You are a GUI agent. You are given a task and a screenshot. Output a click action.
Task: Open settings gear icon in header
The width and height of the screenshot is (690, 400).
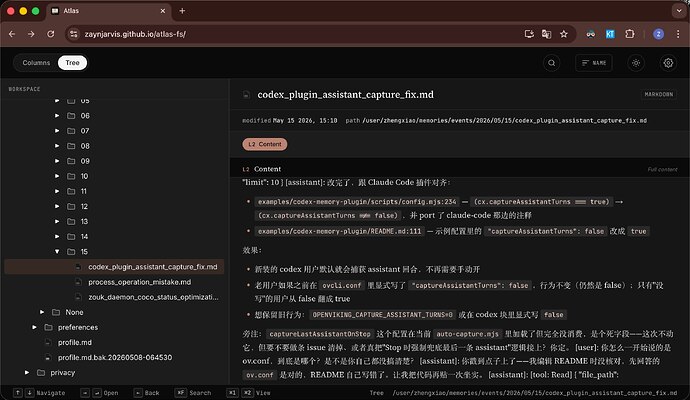668,63
